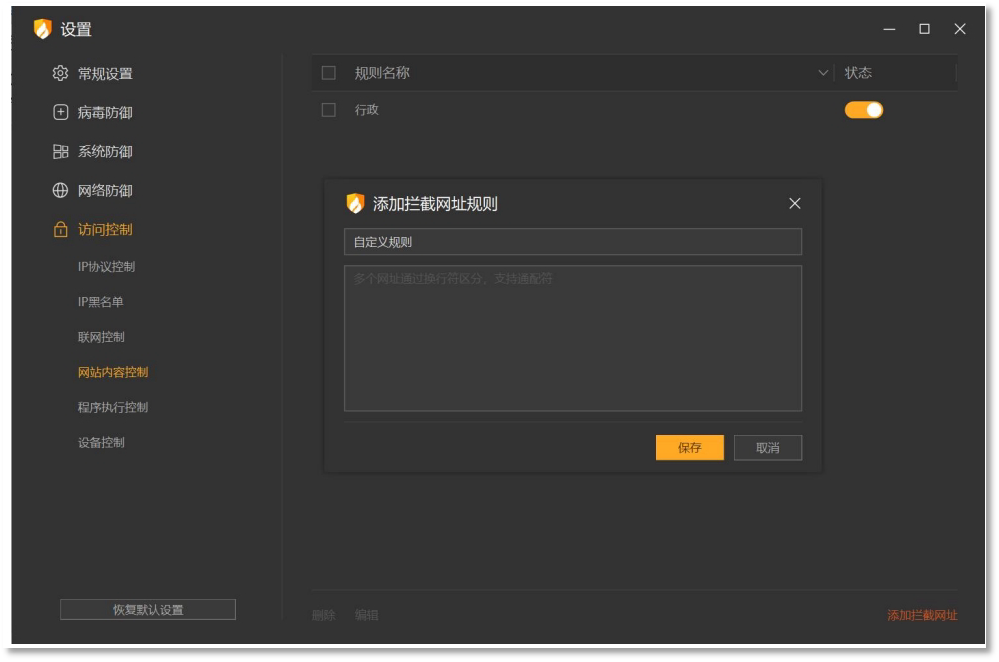The width and height of the screenshot is (999, 662).
Task: Click the URL list text area
Action: (x=573, y=338)
